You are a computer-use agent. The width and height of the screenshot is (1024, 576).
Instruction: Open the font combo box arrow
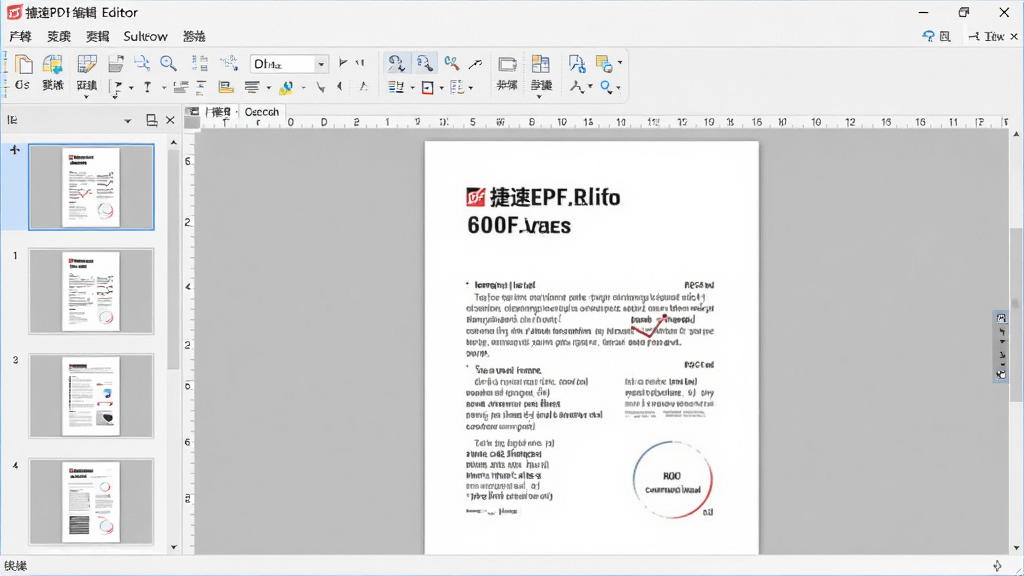321,64
